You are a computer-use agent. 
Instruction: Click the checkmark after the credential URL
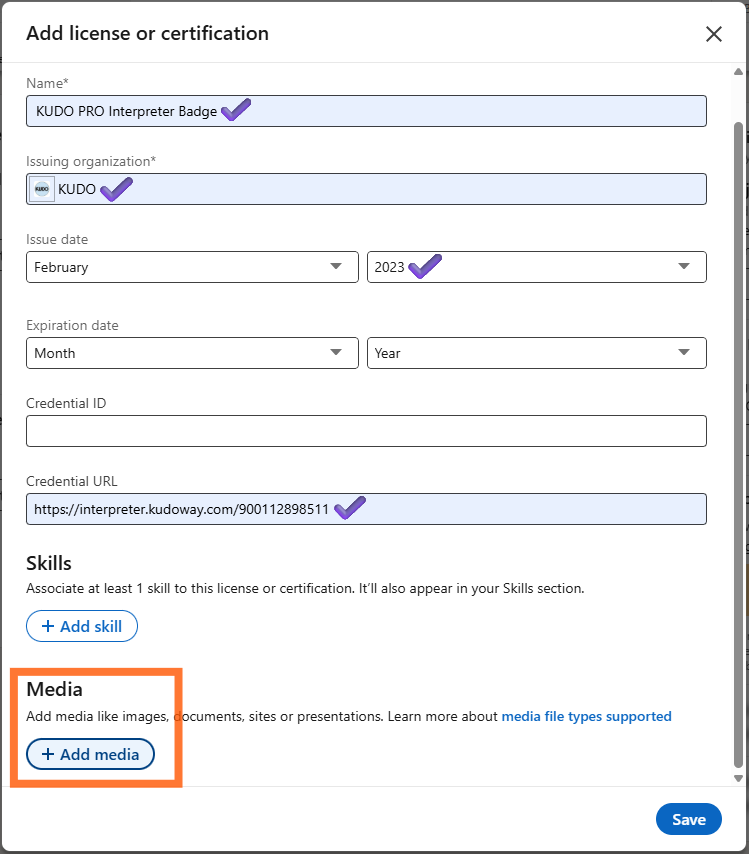349,508
